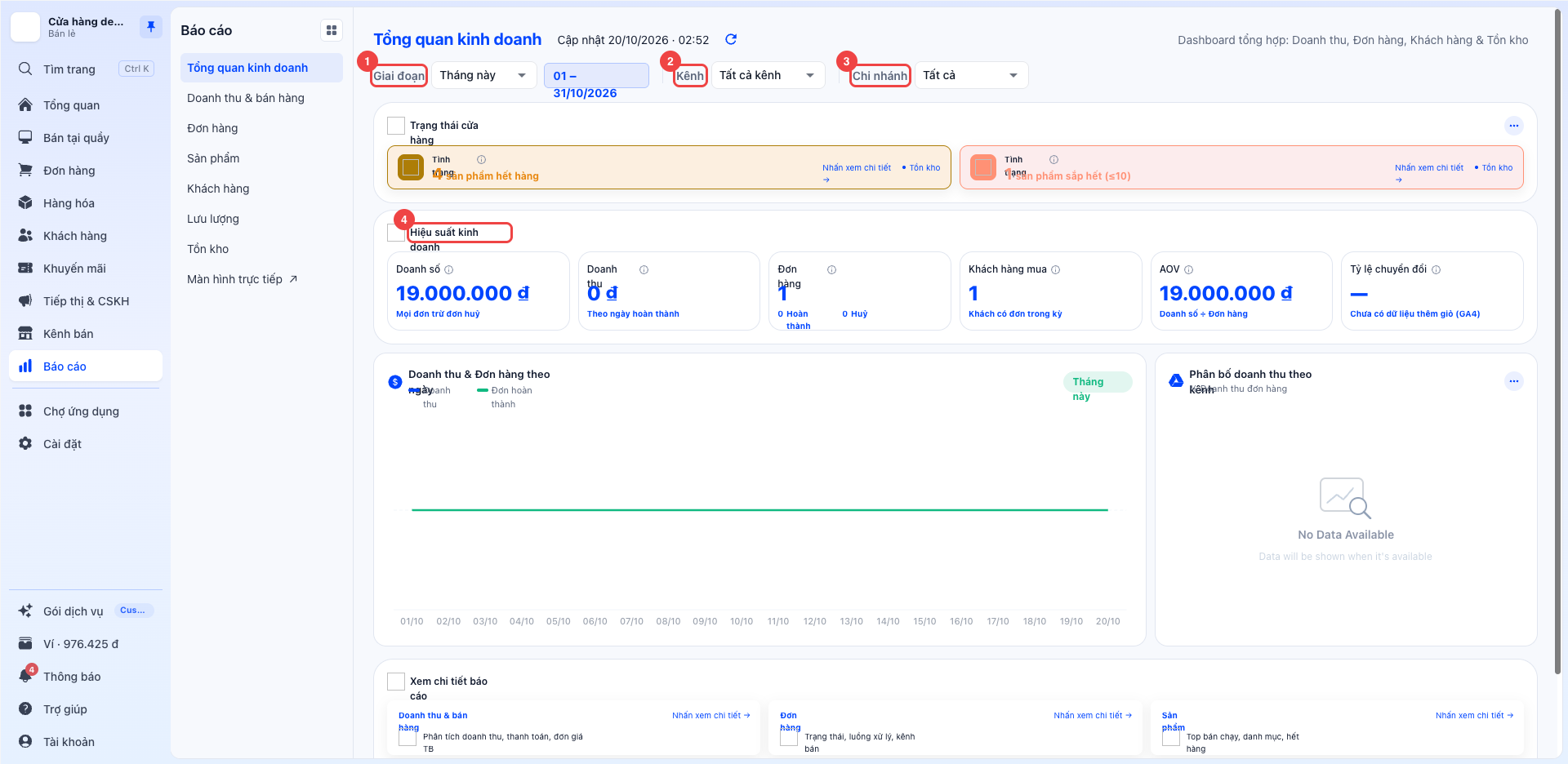Click the Thông báo bell icon
The height and width of the screenshot is (764, 1568).
25,676
